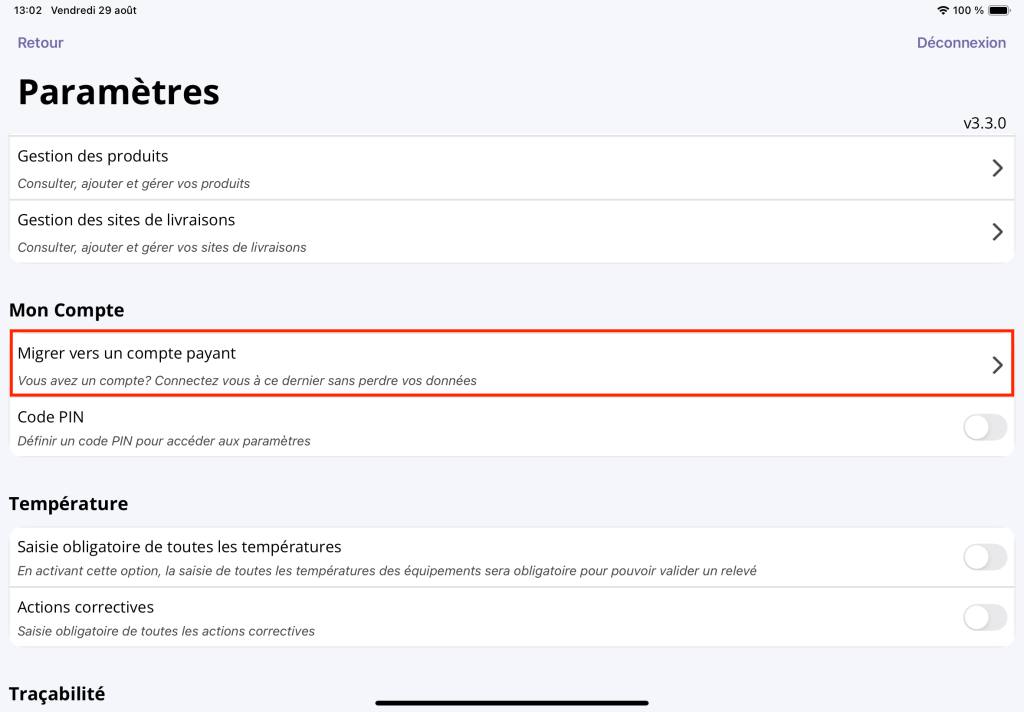Image resolution: width=1024 pixels, height=712 pixels.
Task: Open Gestion des produits chevron arrow
Action: [x=996, y=168]
